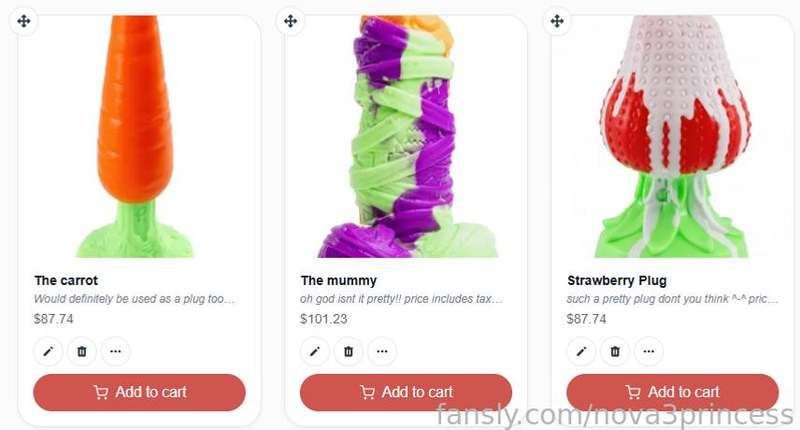Expand The mummy truncated description text
This screenshot has width=800, height=430.
(x=402, y=299)
